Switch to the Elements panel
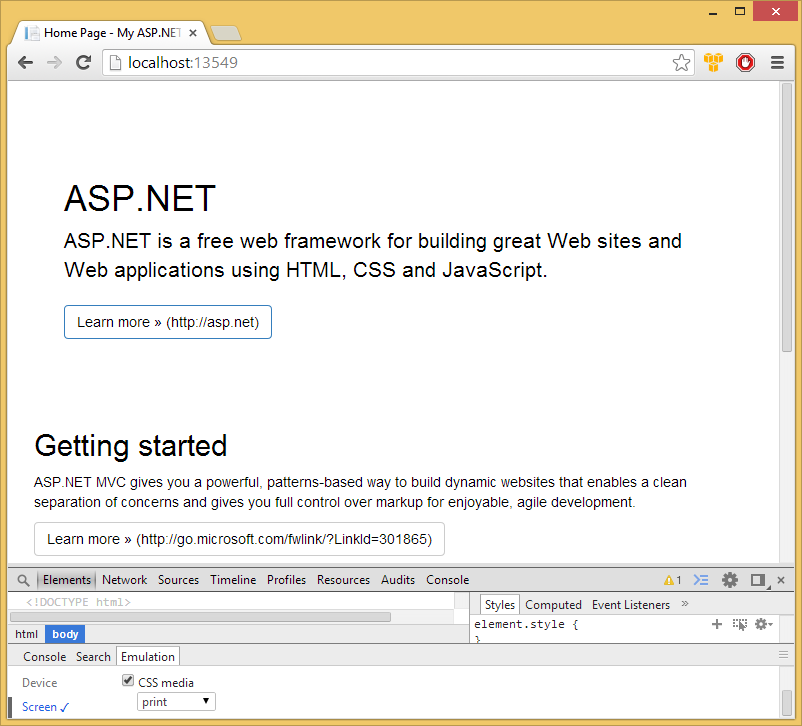The width and height of the screenshot is (802, 726). [x=66, y=580]
